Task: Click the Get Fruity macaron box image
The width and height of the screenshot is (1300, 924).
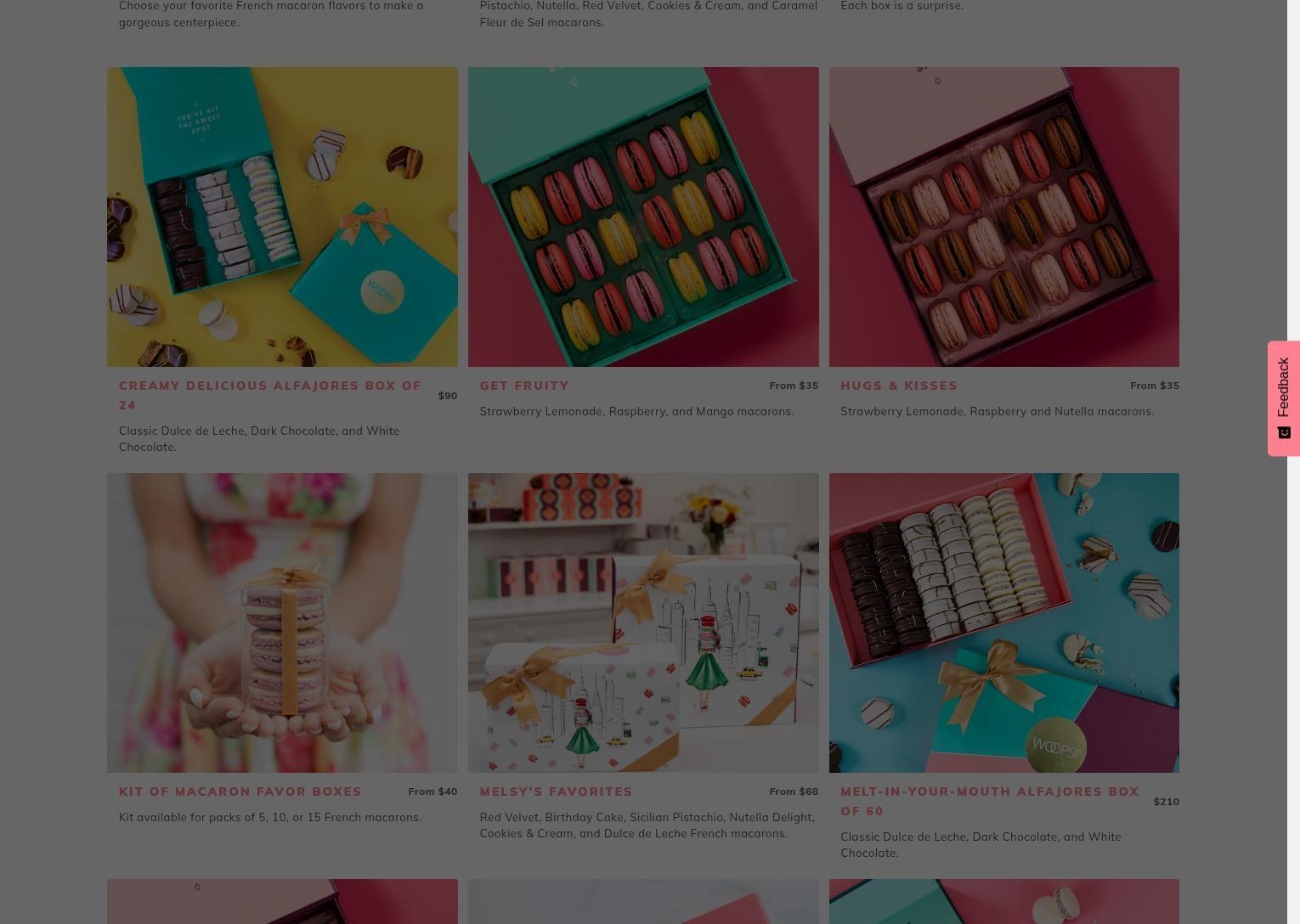Action: pyautogui.click(x=643, y=217)
